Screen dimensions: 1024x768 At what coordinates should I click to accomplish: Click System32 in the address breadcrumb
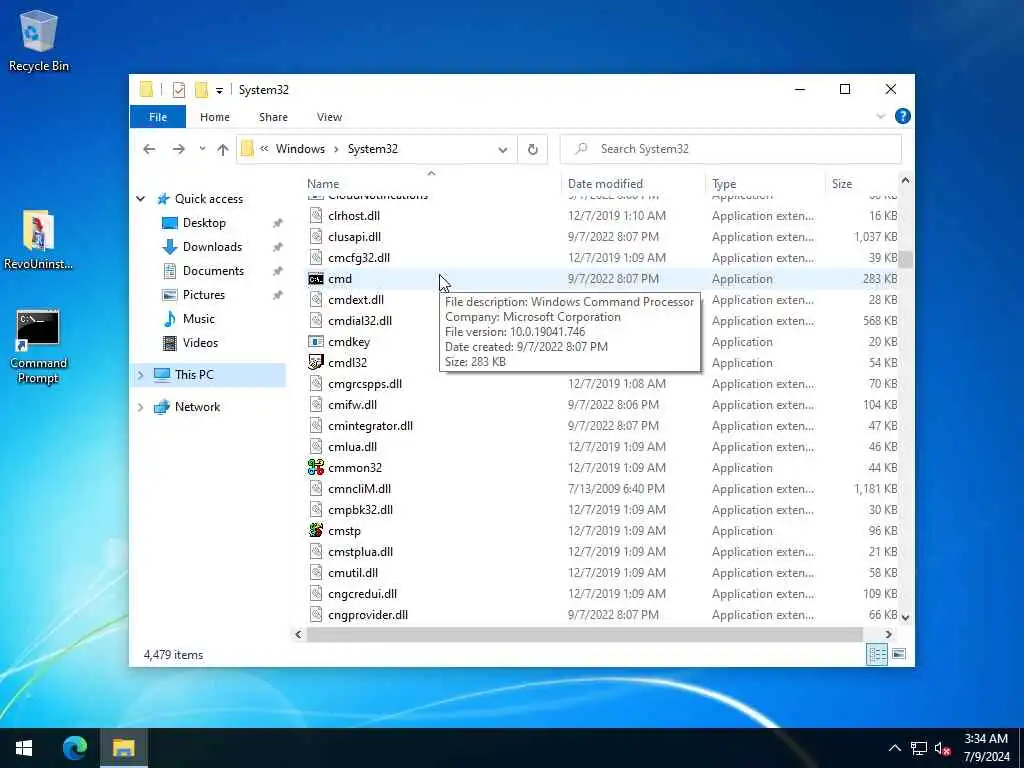tap(373, 149)
